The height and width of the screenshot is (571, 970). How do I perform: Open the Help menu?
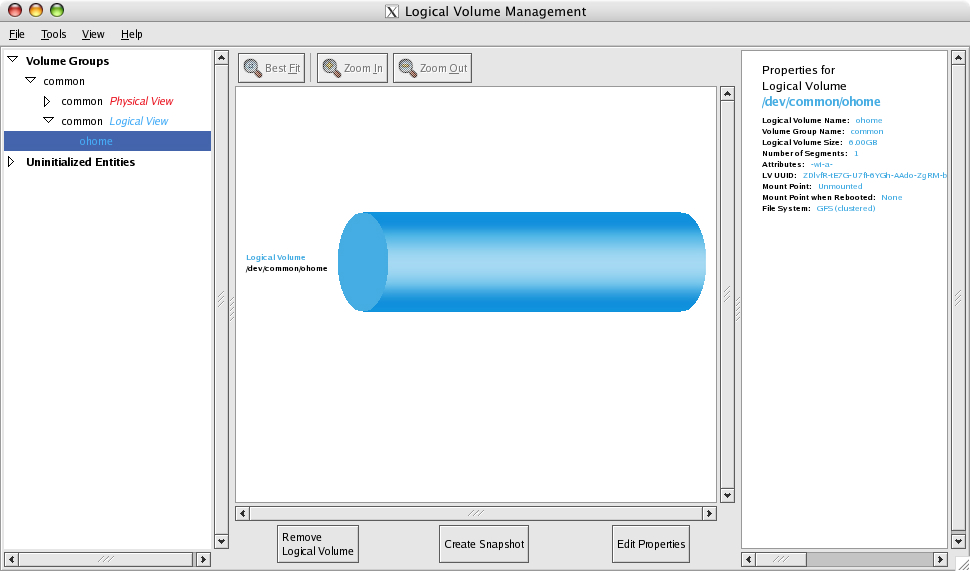pyautogui.click(x=132, y=34)
